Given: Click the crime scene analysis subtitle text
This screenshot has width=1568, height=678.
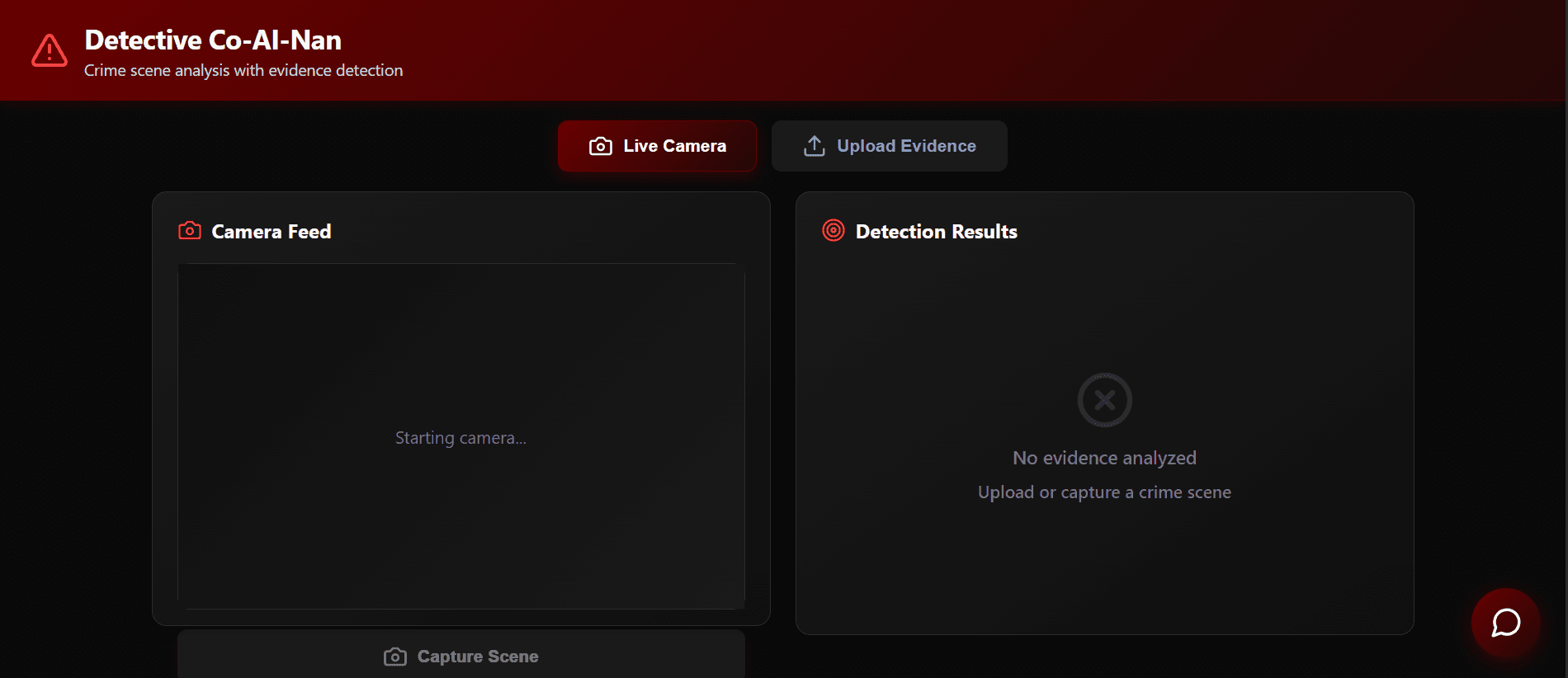Looking at the screenshot, I should click(243, 71).
